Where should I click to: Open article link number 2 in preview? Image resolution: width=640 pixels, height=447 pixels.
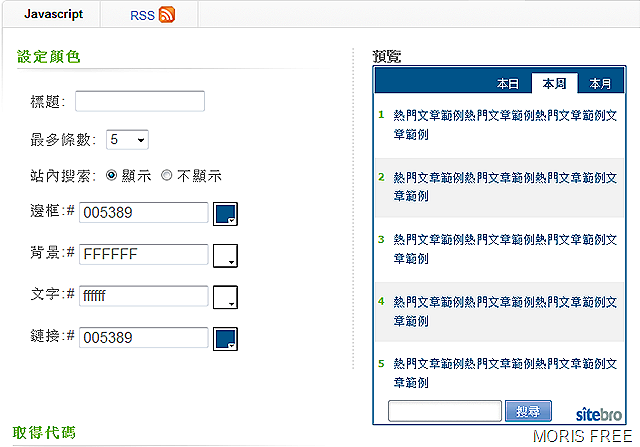(505, 187)
